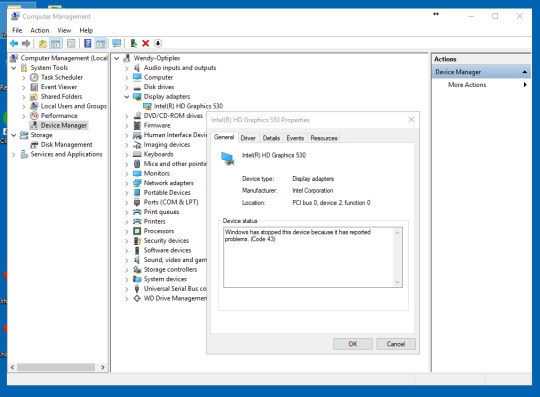Select Performance in console tree
Screen dimensions: 540x397
click(59, 116)
